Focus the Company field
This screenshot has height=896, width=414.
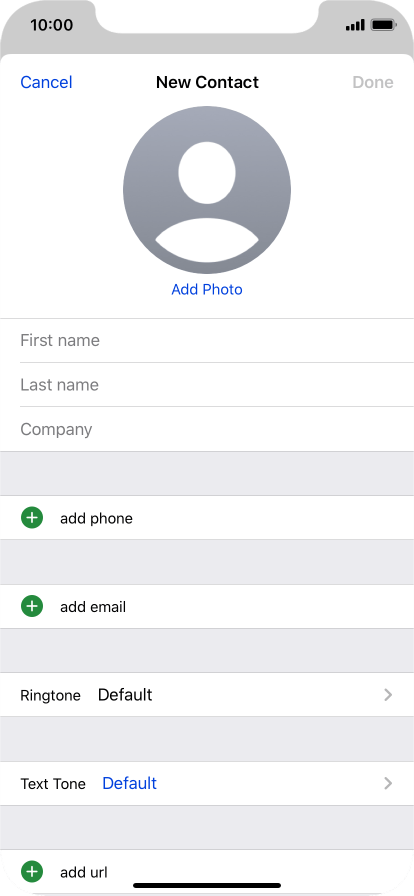[217, 429]
